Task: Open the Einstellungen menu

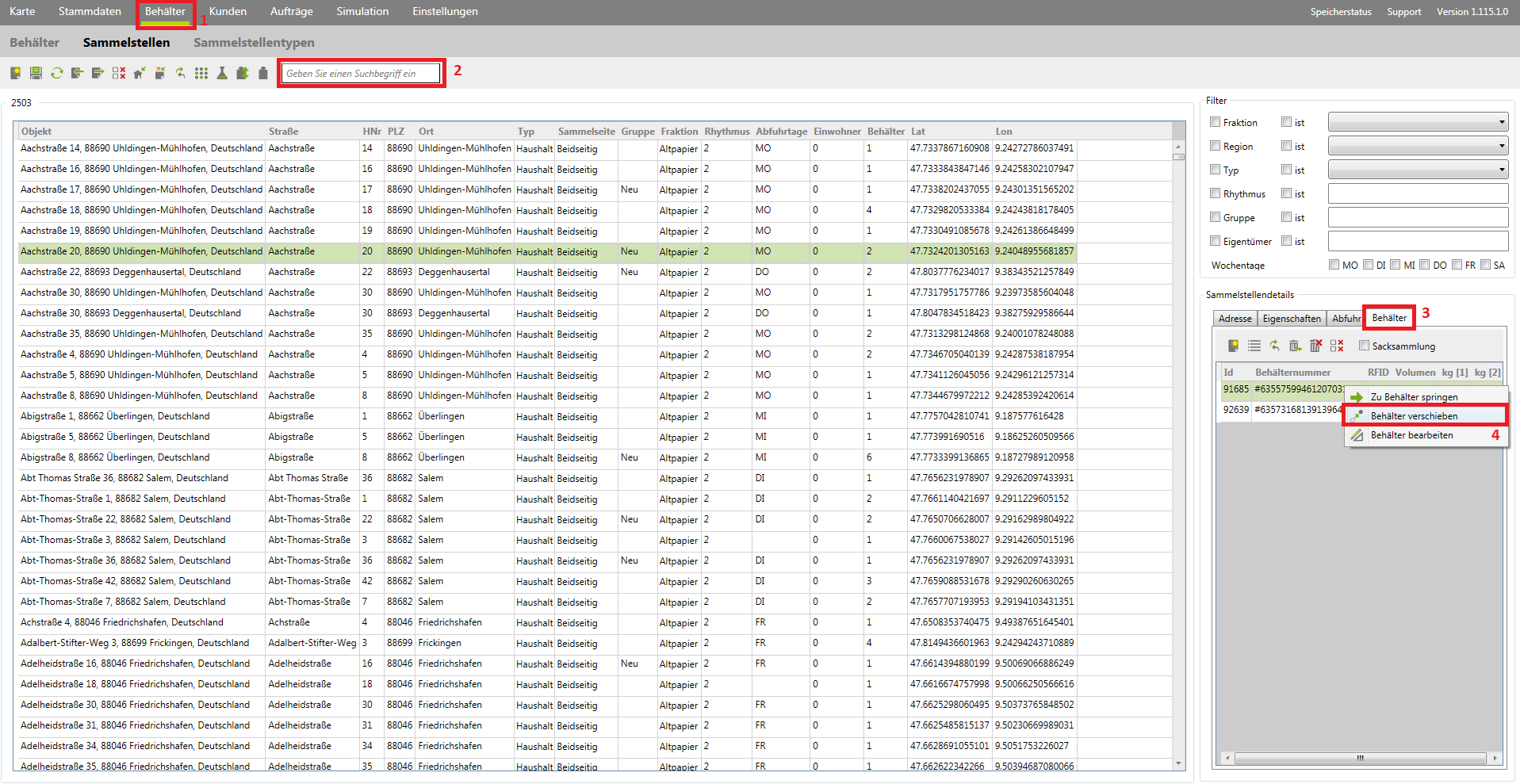Action: tap(445, 11)
